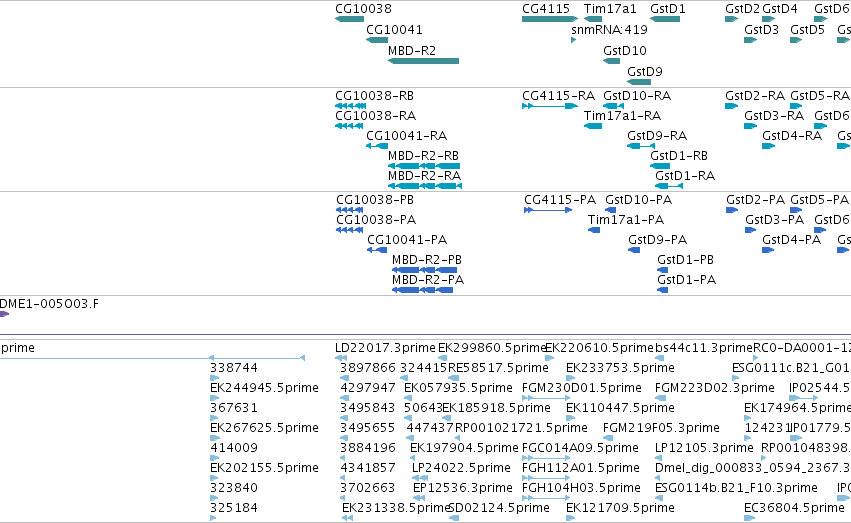Image resolution: width=851 pixels, height=523 pixels.
Task: Select the GstD10-RA transcript label
Action: coord(637,96)
